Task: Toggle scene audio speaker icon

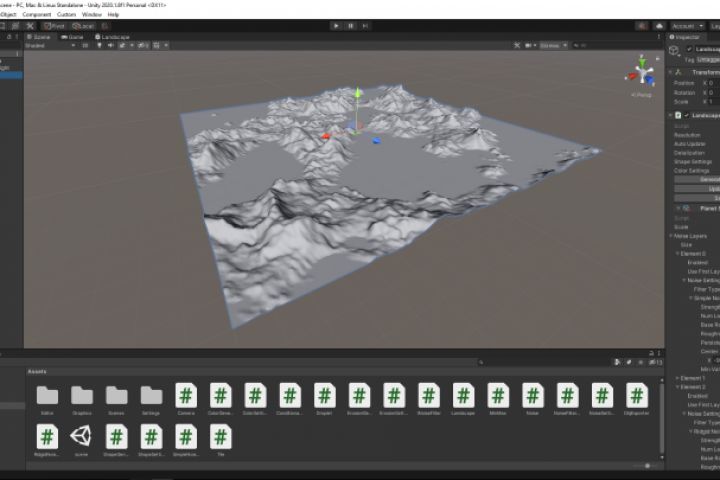Action: coord(110,45)
